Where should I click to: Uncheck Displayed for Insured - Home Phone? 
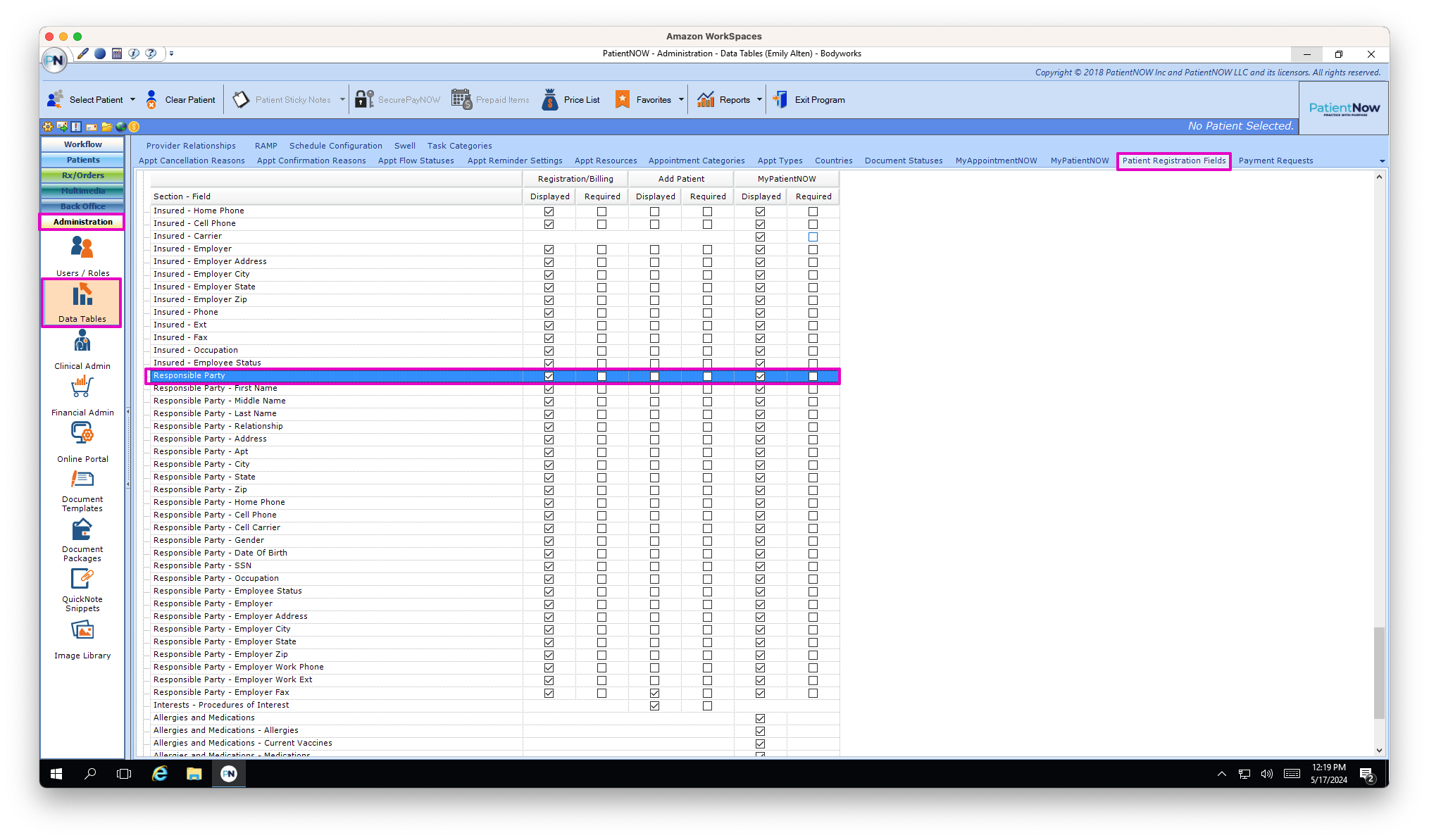(549, 211)
